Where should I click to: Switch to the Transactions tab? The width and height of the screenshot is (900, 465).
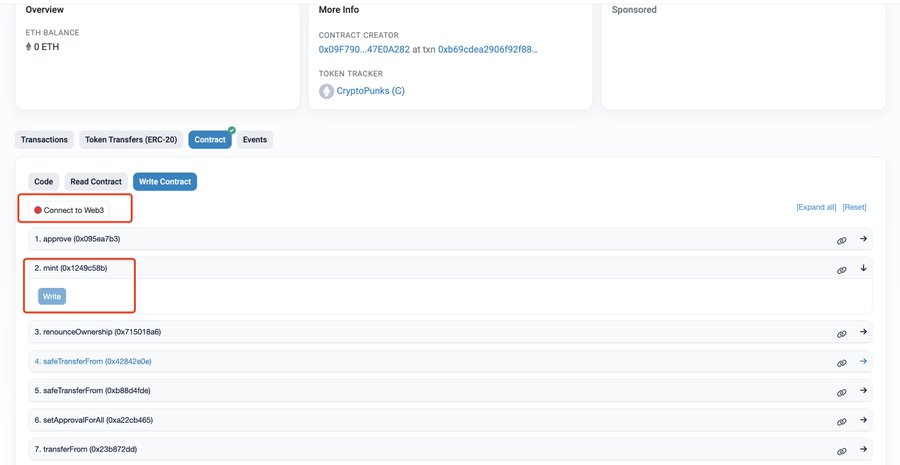point(45,140)
